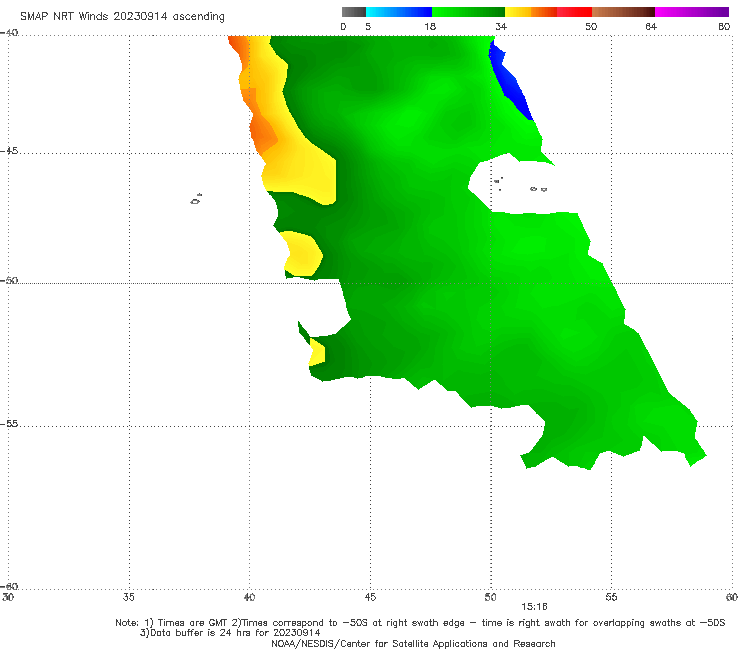Click the NOAA/NESDIS credit line

413,644
